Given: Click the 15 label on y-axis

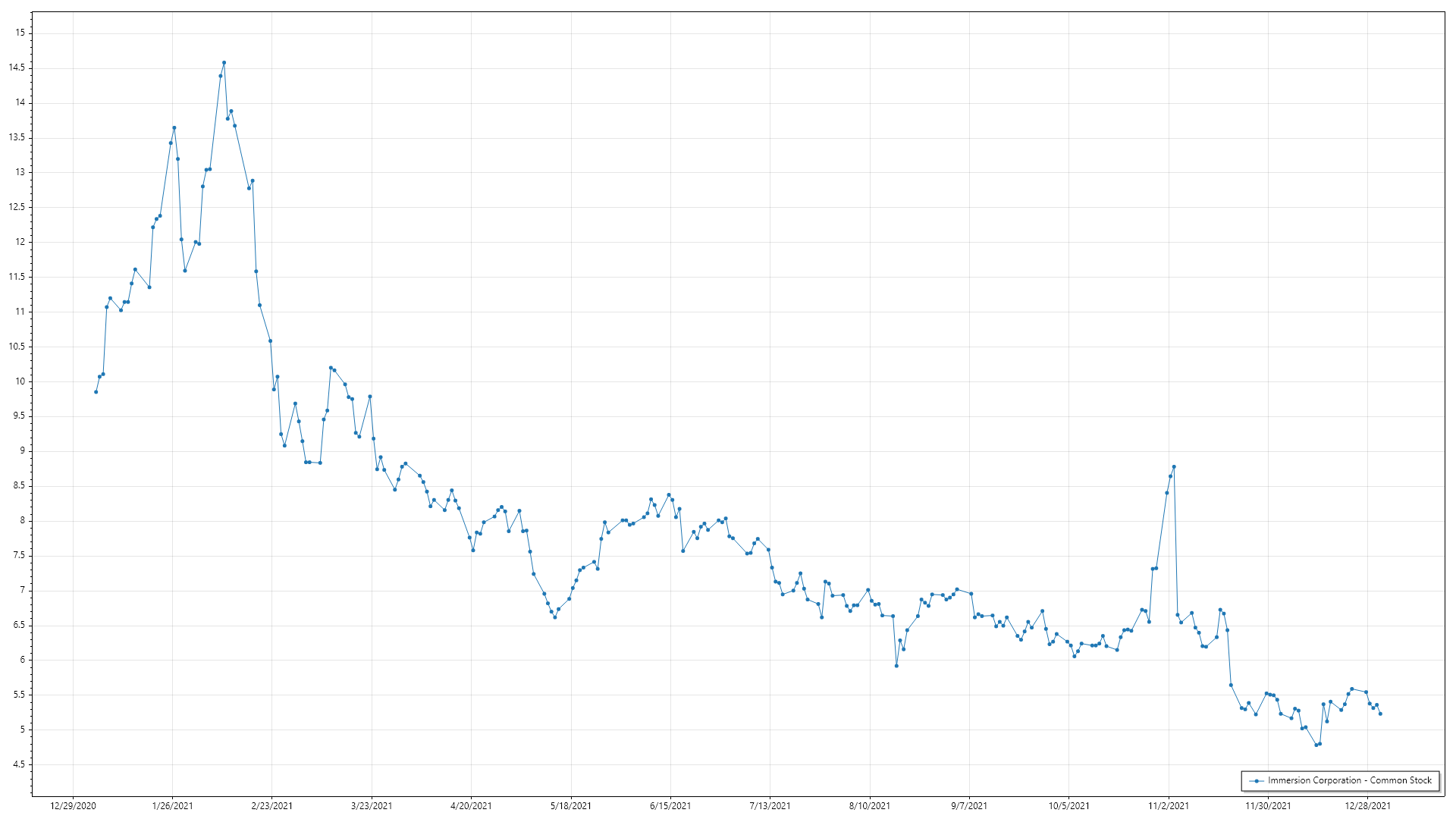Looking at the screenshot, I should [20, 33].
